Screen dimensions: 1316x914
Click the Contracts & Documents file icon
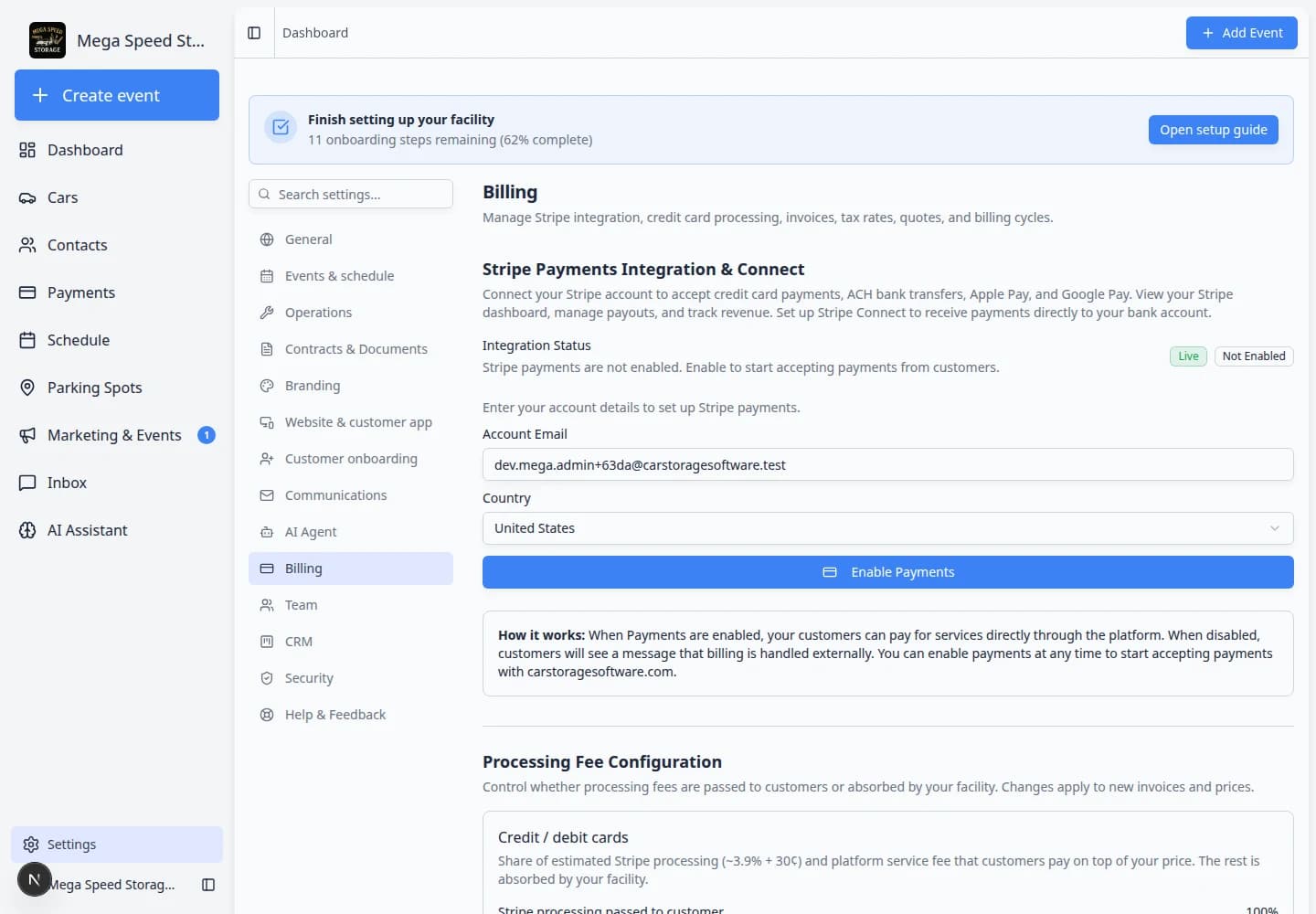click(x=267, y=349)
